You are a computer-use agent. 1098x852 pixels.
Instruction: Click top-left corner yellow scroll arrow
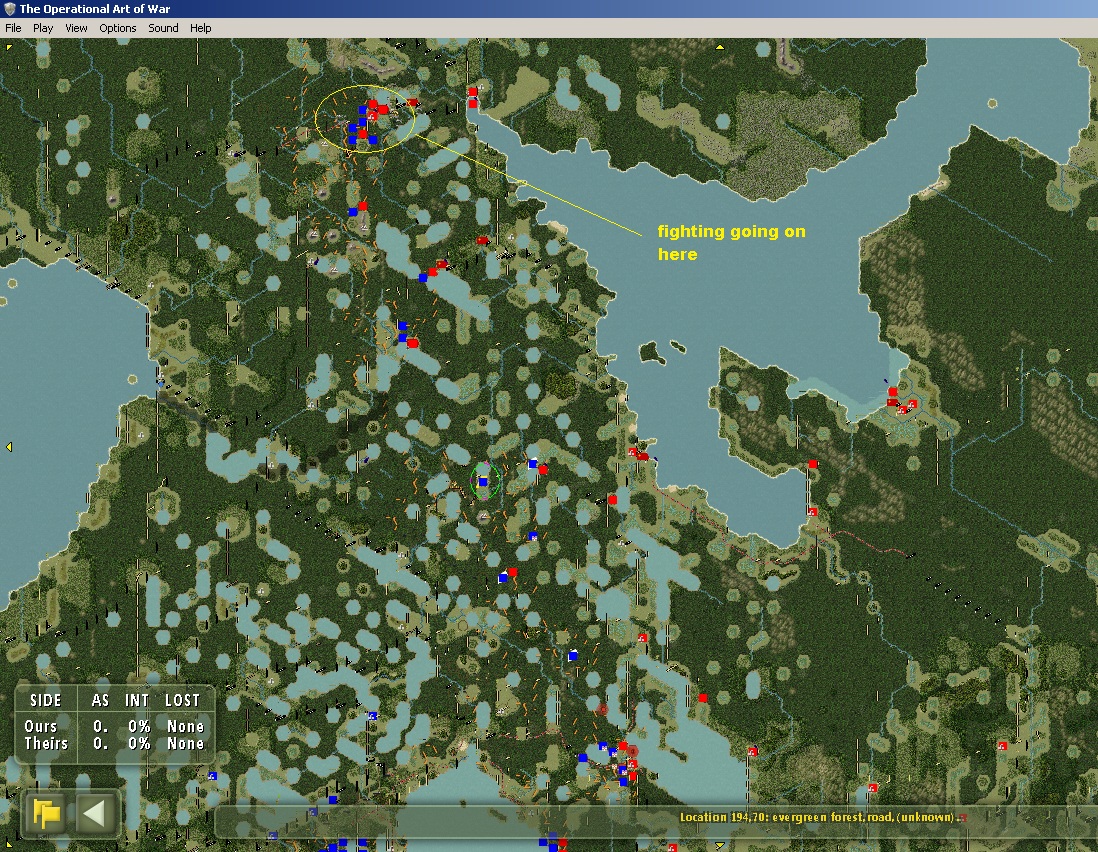pyautogui.click(x=8, y=47)
